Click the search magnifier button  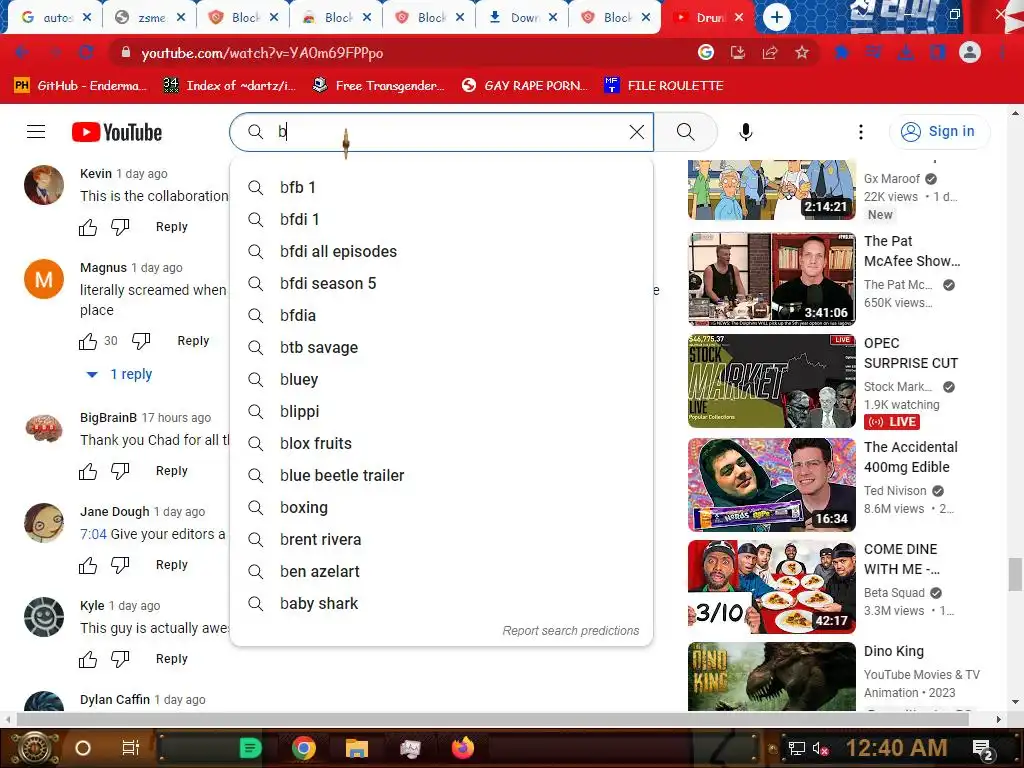click(x=686, y=132)
